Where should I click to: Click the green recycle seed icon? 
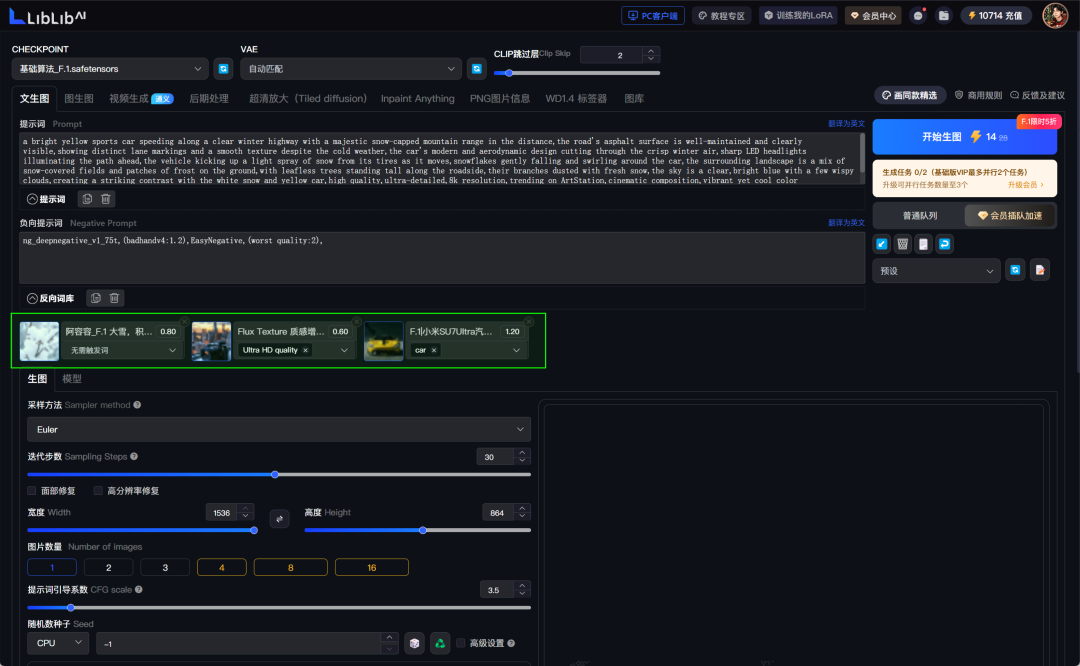coord(440,643)
